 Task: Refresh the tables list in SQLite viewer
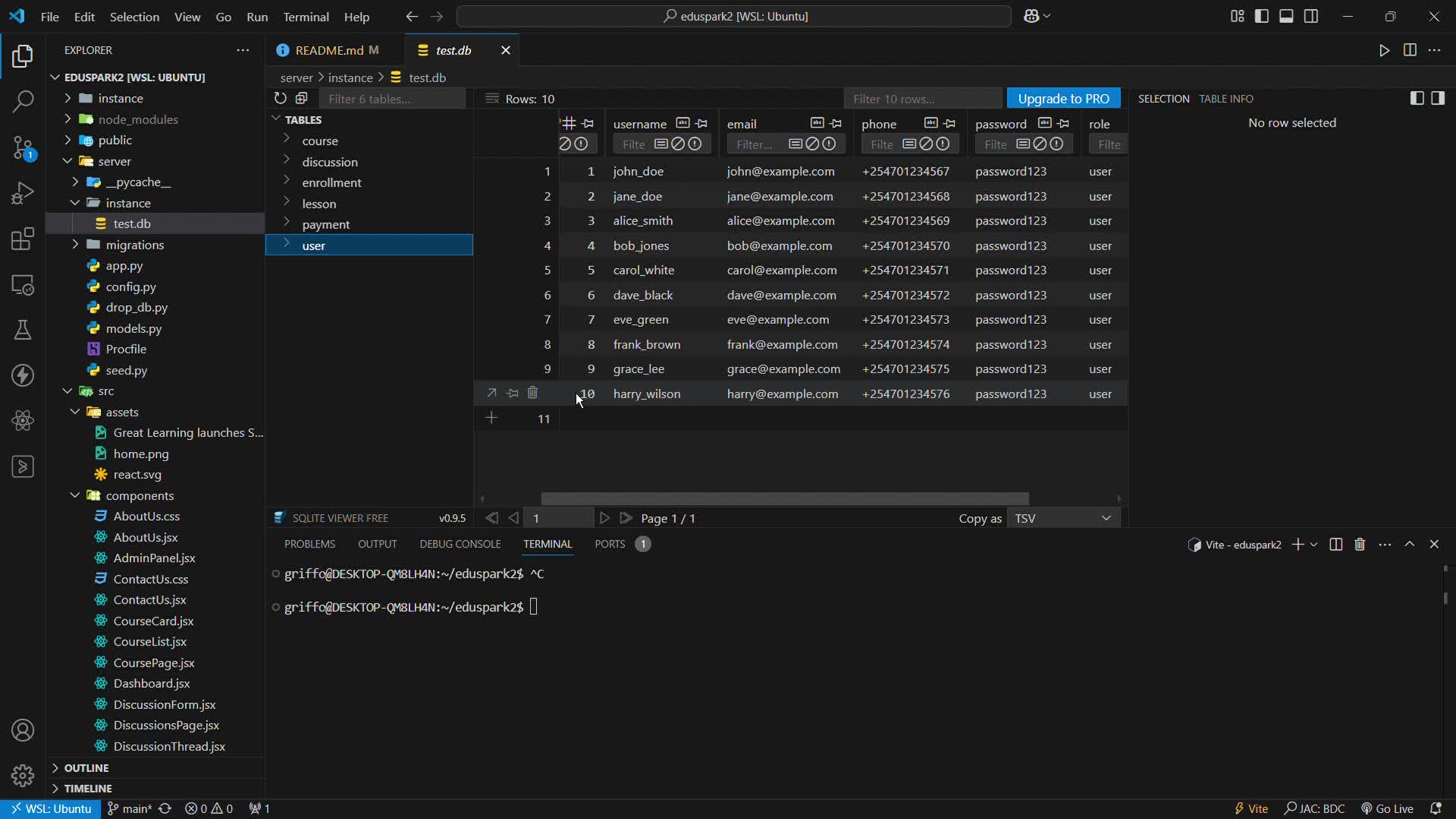click(279, 99)
